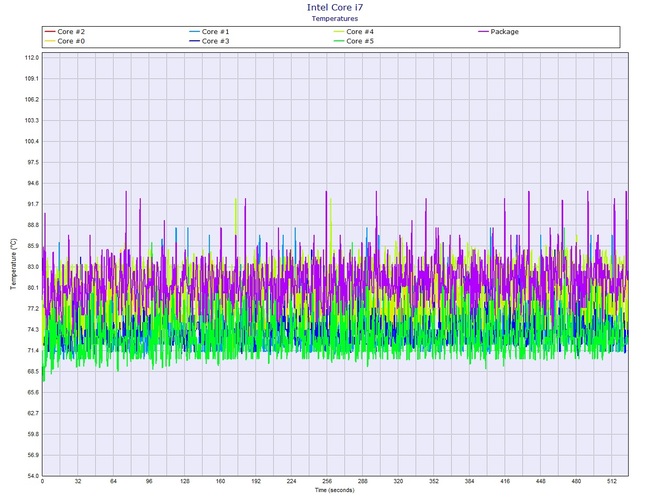Click the Core #0 legend label
The image size is (670, 502).
click(x=71, y=41)
